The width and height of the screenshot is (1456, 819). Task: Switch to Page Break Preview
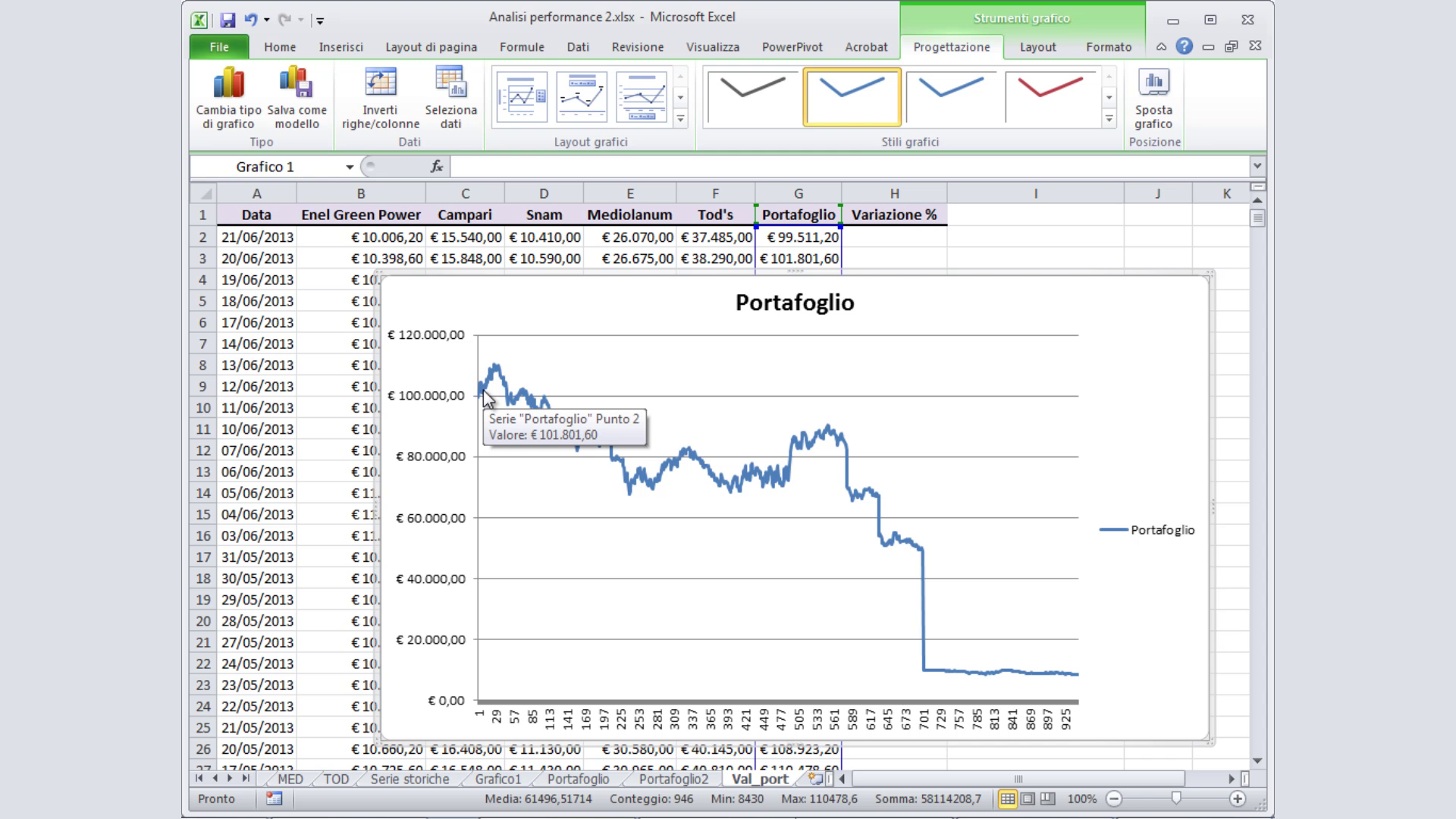(1048, 799)
